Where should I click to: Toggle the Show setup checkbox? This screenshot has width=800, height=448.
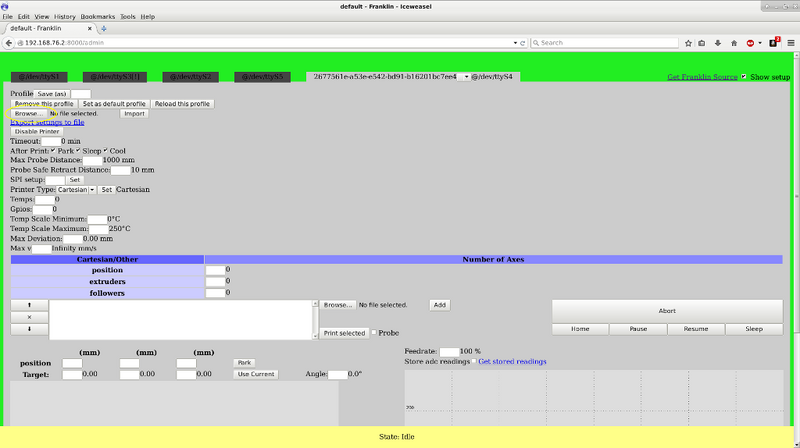(743, 77)
